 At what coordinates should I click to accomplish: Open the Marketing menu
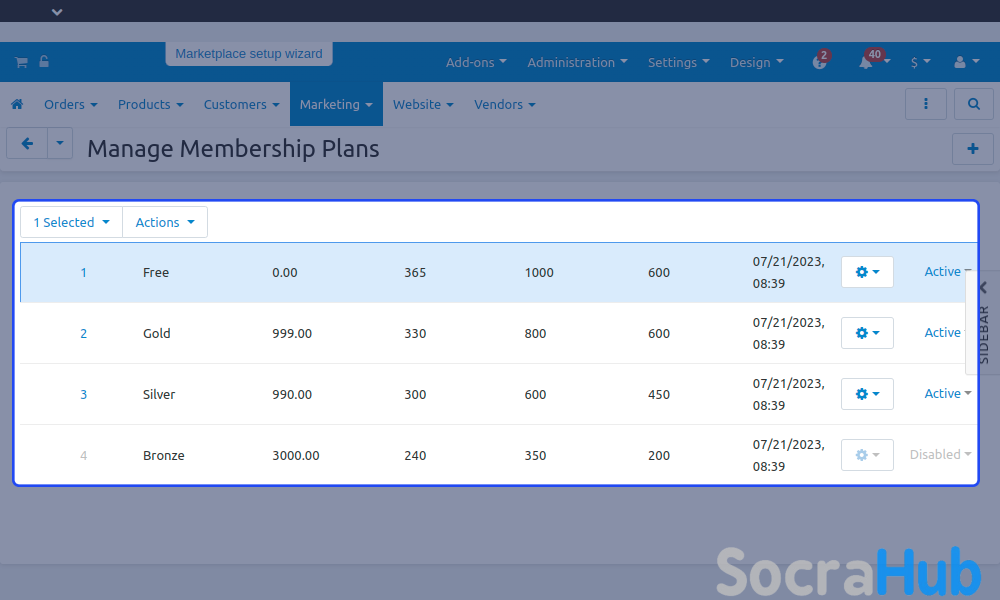[336, 104]
